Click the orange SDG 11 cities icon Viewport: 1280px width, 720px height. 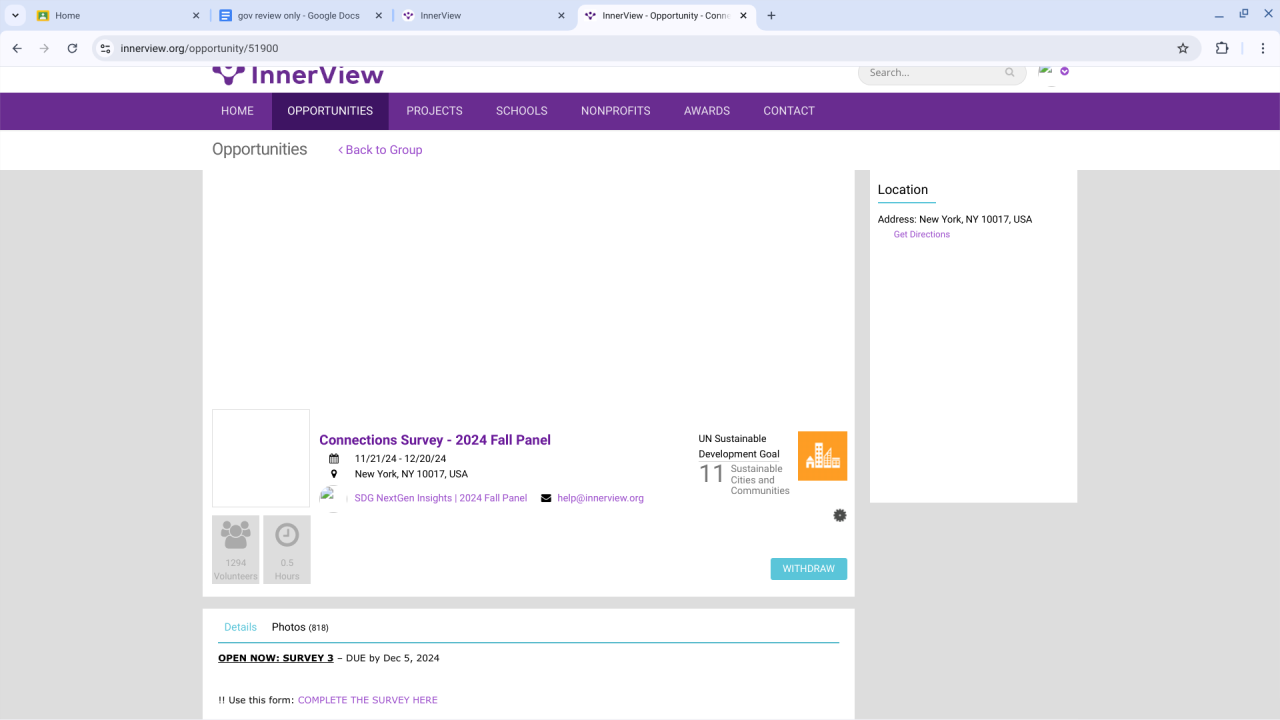click(x=823, y=456)
